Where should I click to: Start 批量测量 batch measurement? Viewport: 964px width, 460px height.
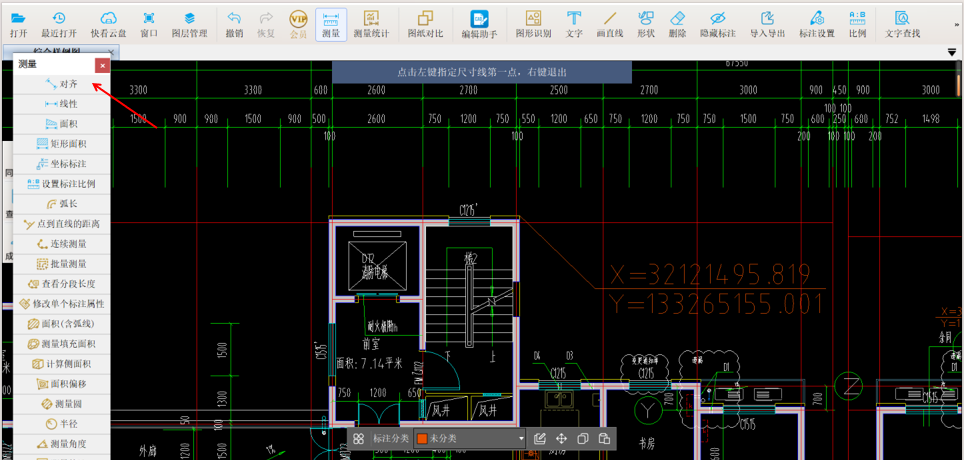click(x=61, y=264)
